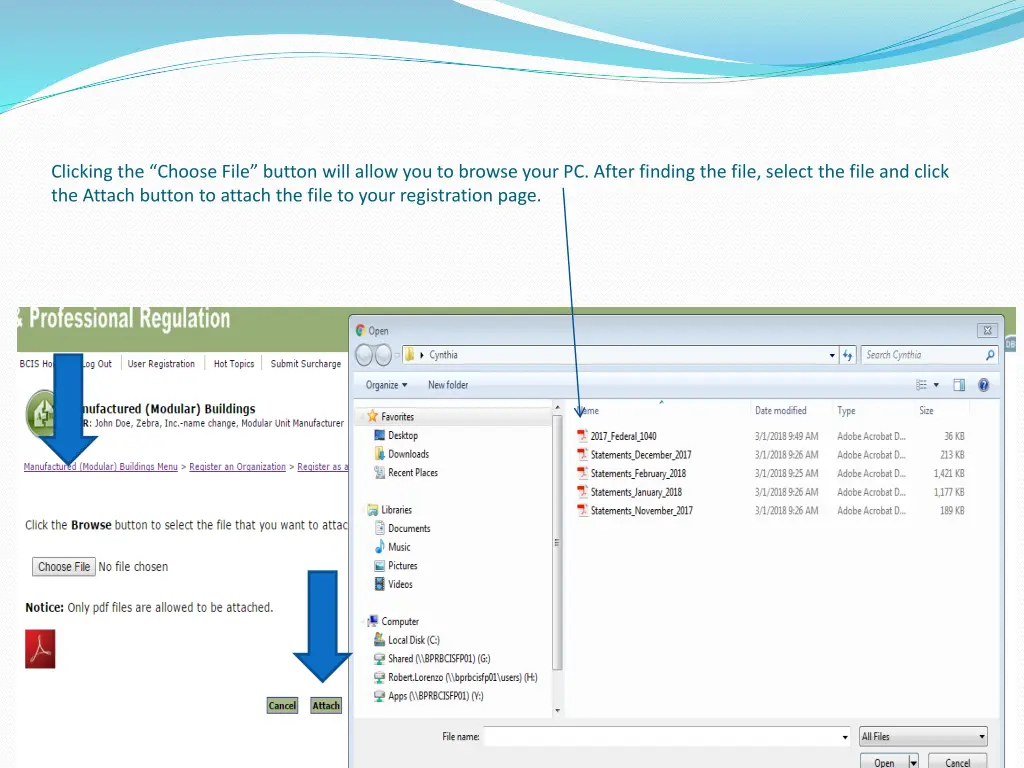Click the Forward arrow in Open dialog
This screenshot has width=1024, height=768.
[383, 355]
